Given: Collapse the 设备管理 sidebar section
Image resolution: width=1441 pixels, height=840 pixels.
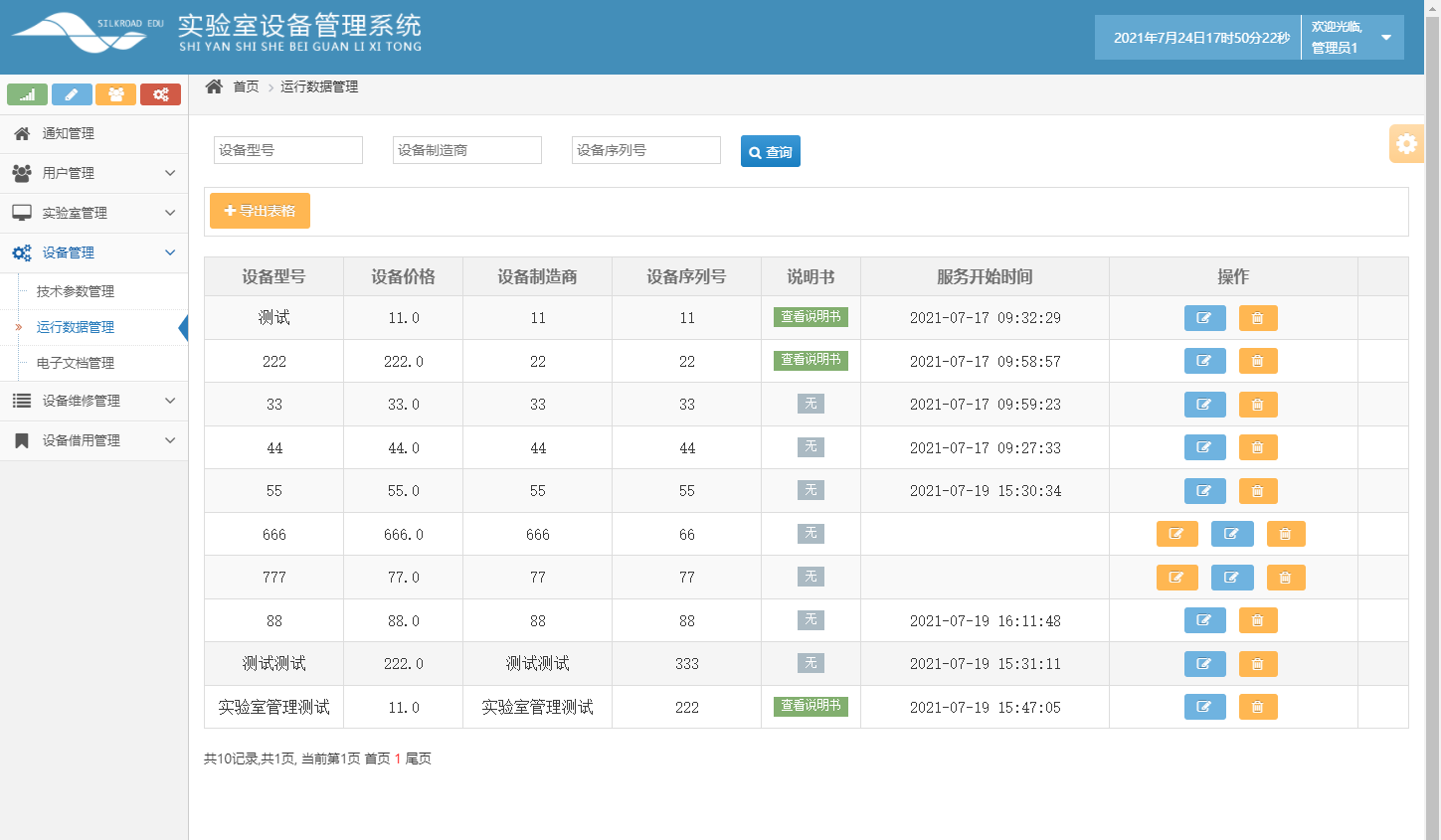Looking at the screenshot, I should 93,252.
